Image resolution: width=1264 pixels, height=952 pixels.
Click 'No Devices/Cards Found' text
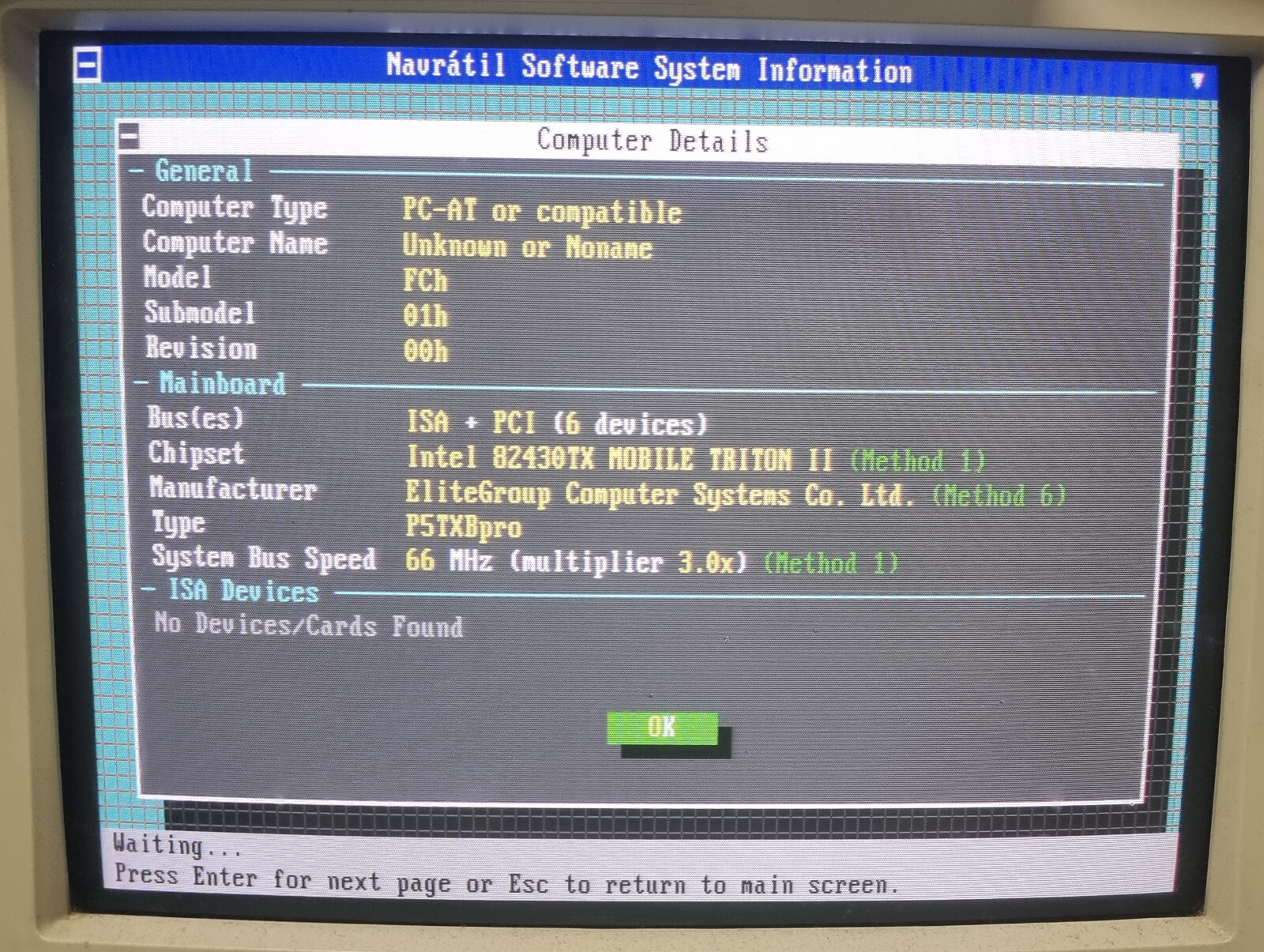[308, 625]
